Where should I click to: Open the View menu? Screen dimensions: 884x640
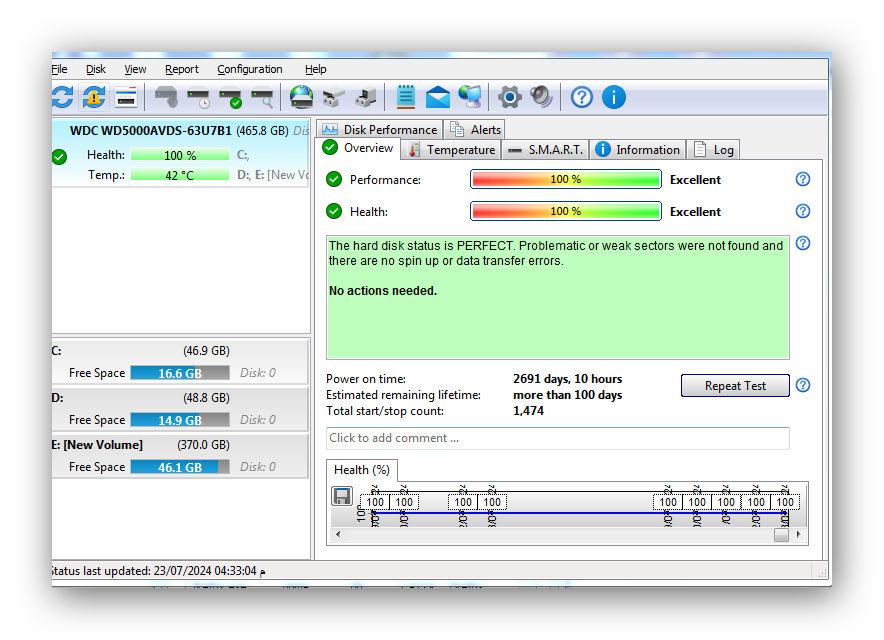[135, 69]
